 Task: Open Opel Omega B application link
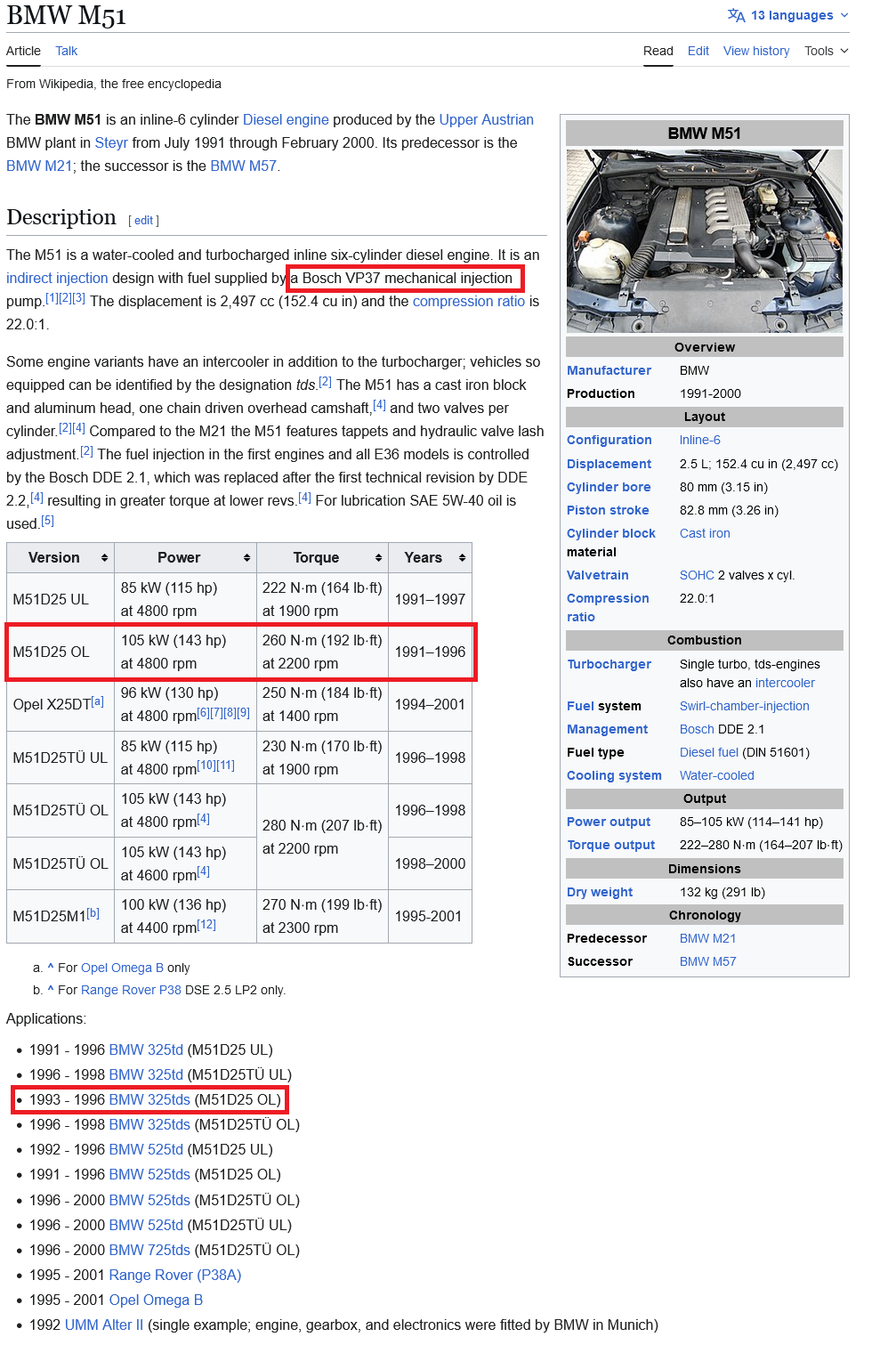click(x=156, y=1300)
